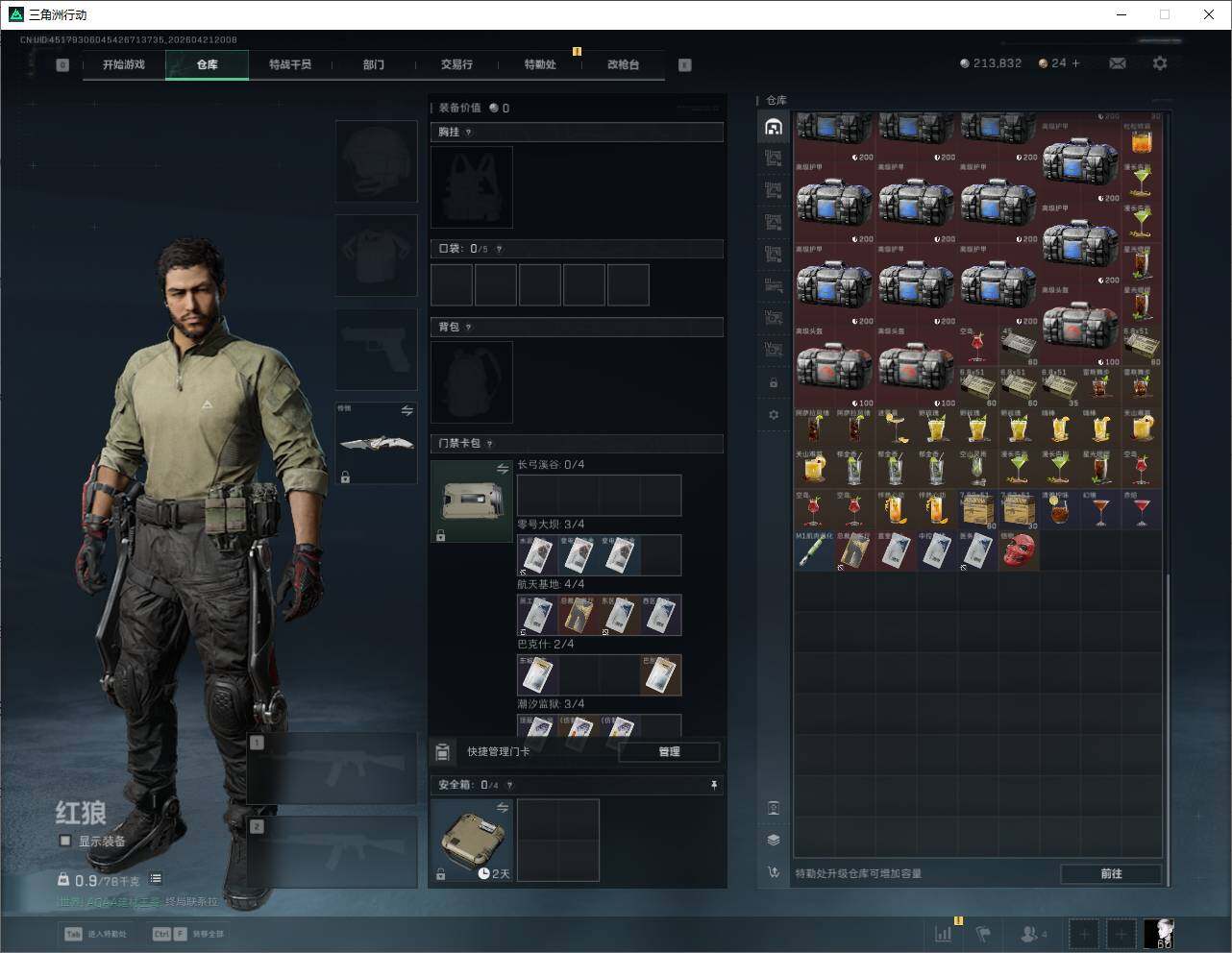
Task: Click the 213,832 currency balance
Action: point(991,63)
